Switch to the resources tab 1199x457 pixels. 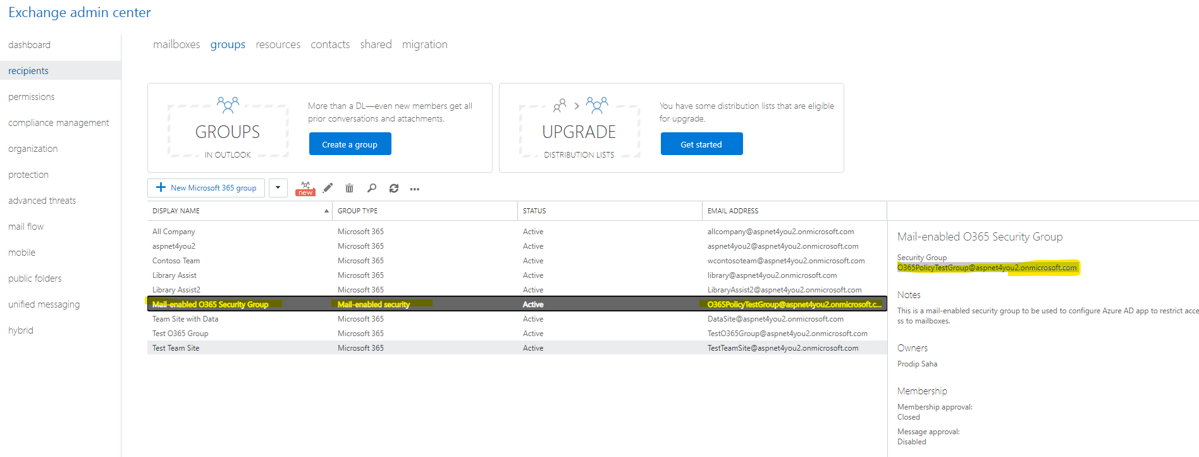[278, 44]
